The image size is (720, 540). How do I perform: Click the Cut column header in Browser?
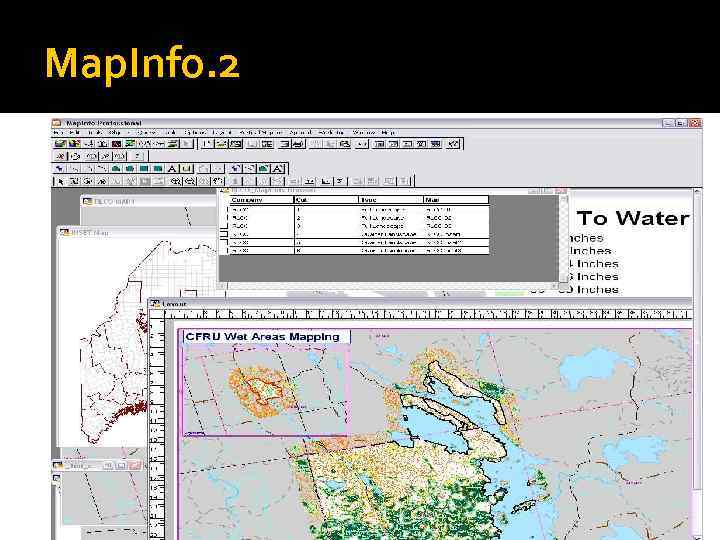(x=326, y=200)
